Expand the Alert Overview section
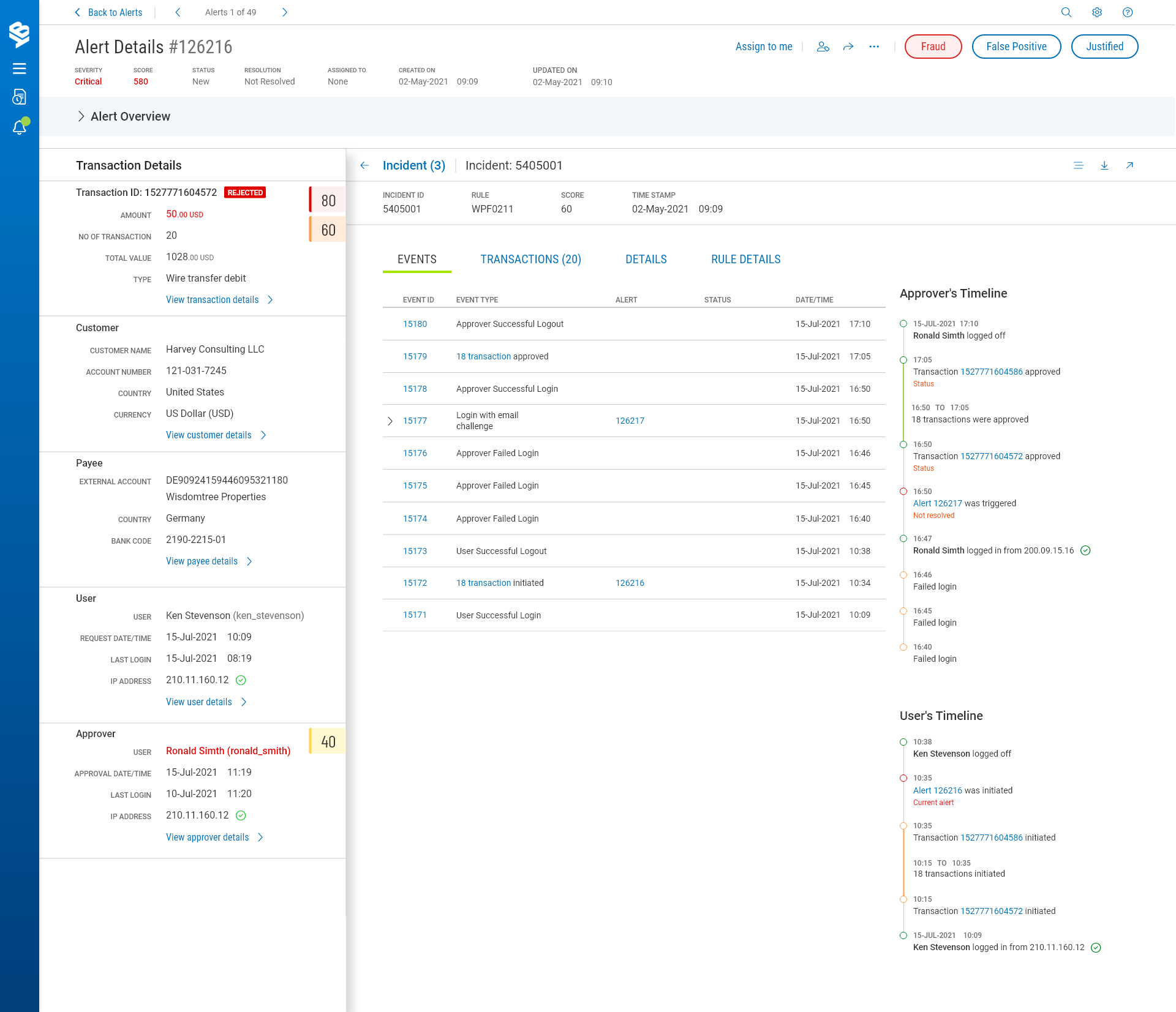The image size is (1176, 1012). (81, 116)
